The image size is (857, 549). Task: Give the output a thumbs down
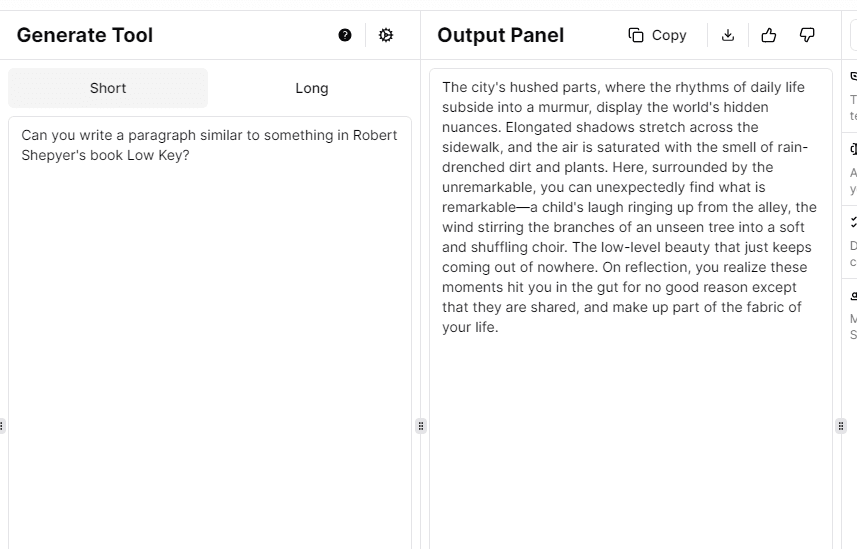807,35
